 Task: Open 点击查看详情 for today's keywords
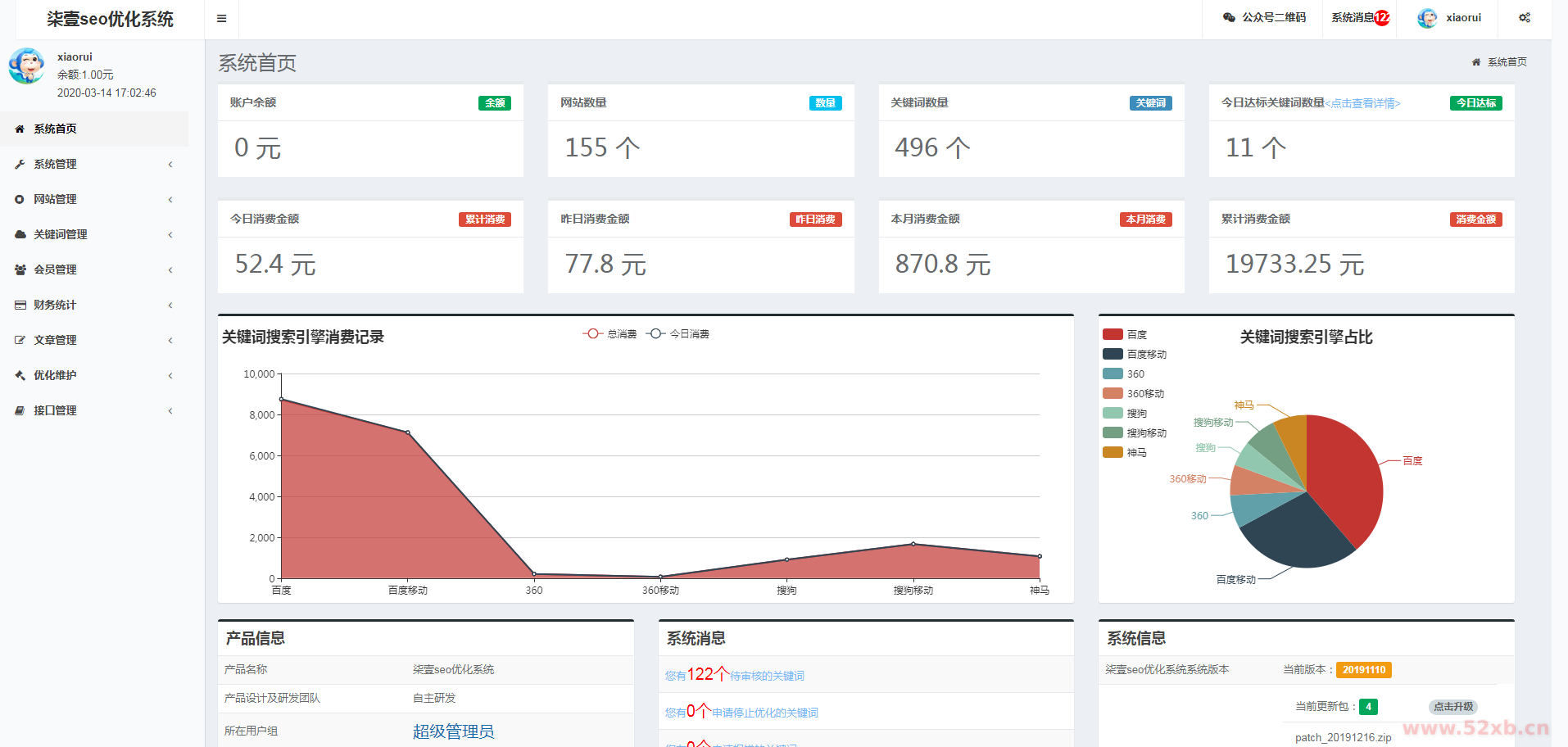[1364, 103]
